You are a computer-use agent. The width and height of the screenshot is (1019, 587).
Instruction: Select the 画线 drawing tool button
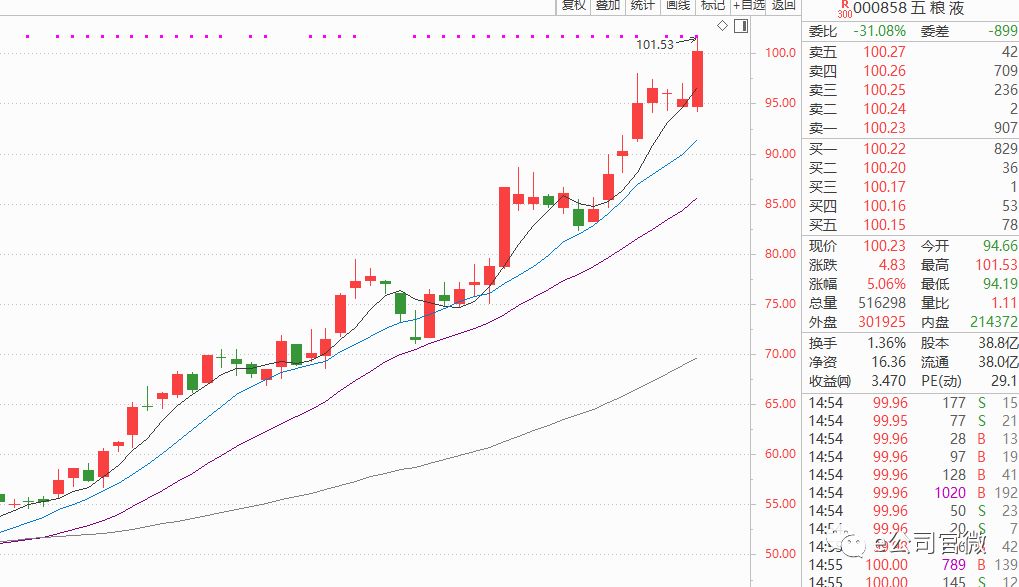(677, 6)
